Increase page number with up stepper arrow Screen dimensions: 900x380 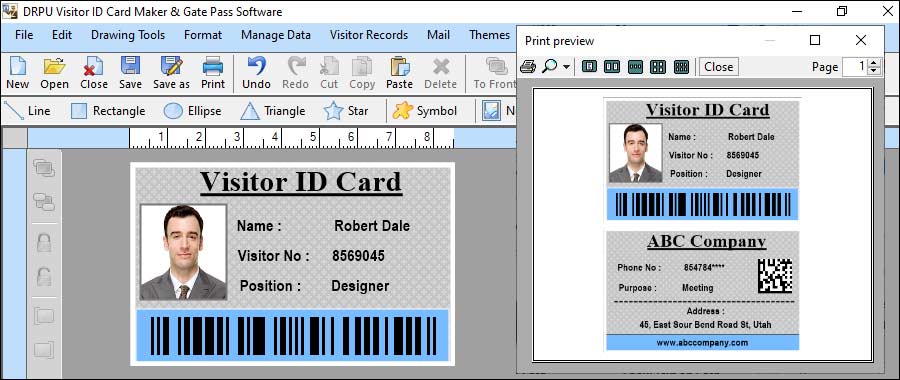point(874,63)
